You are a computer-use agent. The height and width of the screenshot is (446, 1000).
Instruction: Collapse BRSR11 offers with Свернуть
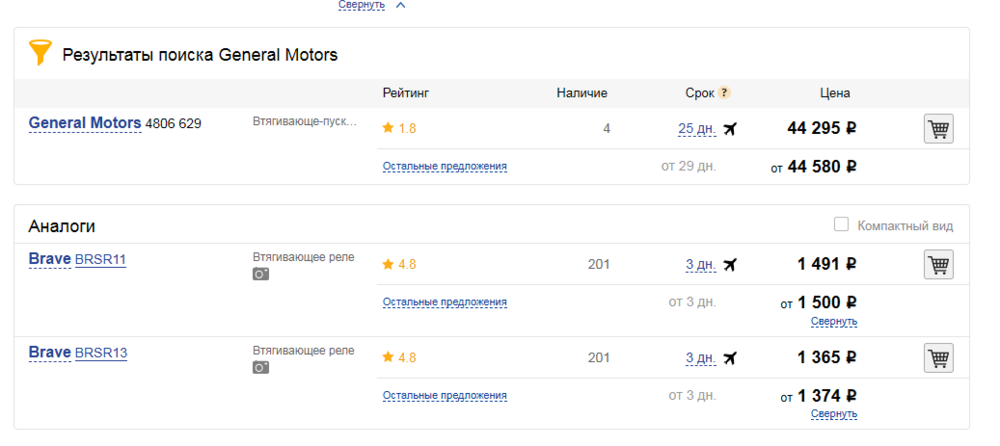click(834, 321)
